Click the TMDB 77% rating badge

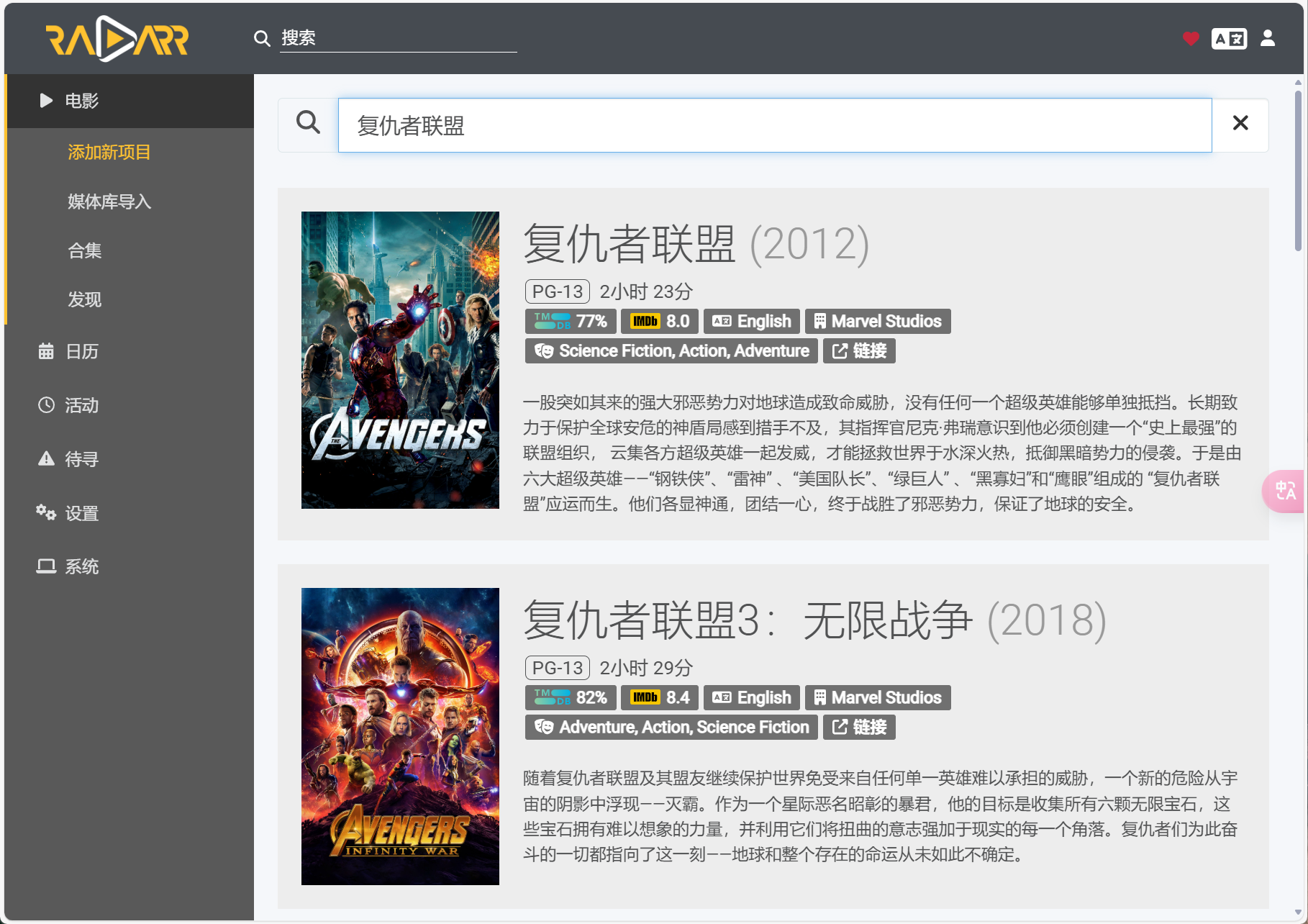point(571,321)
